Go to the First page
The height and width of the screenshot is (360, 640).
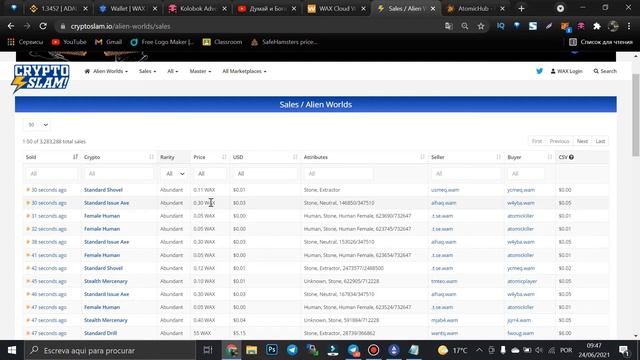pyautogui.click(x=537, y=141)
